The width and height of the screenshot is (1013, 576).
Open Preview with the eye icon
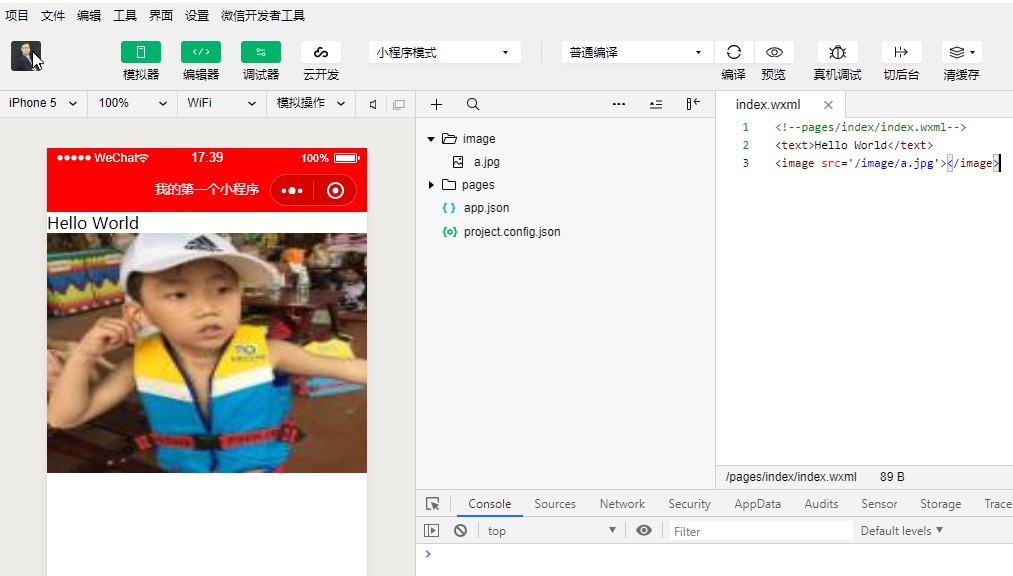tap(773, 52)
